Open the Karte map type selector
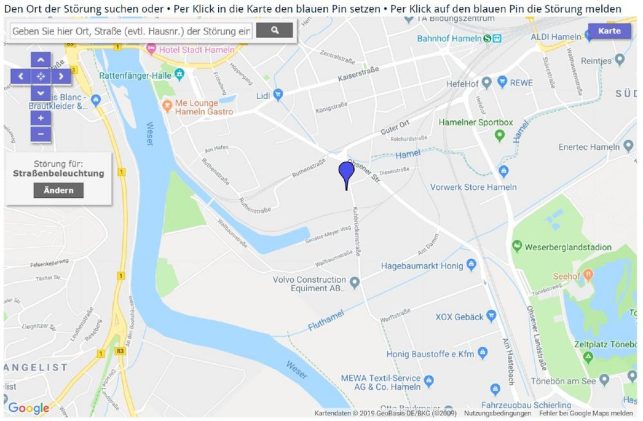The image size is (643, 421). pyautogui.click(x=609, y=31)
